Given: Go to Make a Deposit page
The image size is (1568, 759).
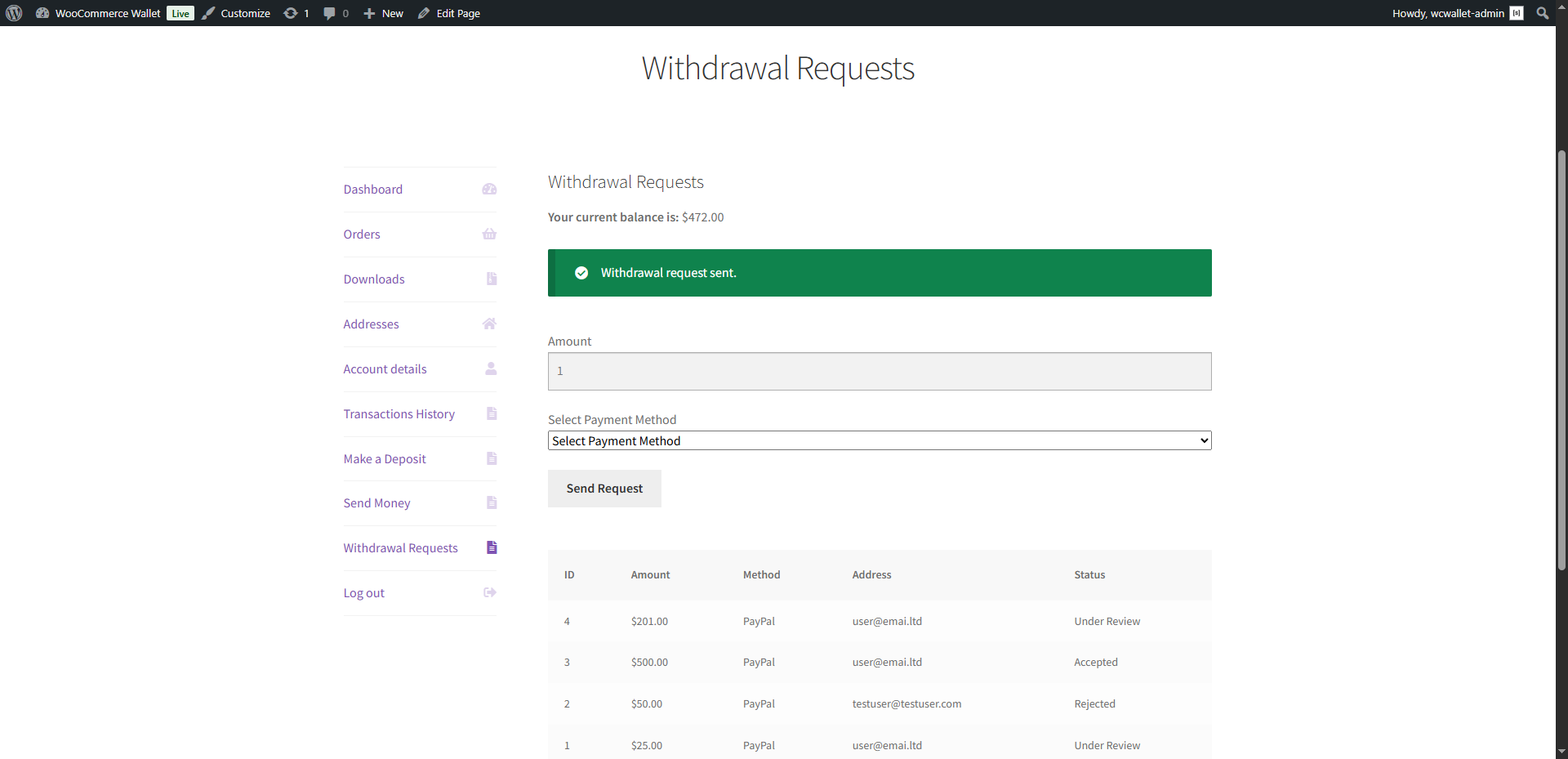Looking at the screenshot, I should 385,459.
